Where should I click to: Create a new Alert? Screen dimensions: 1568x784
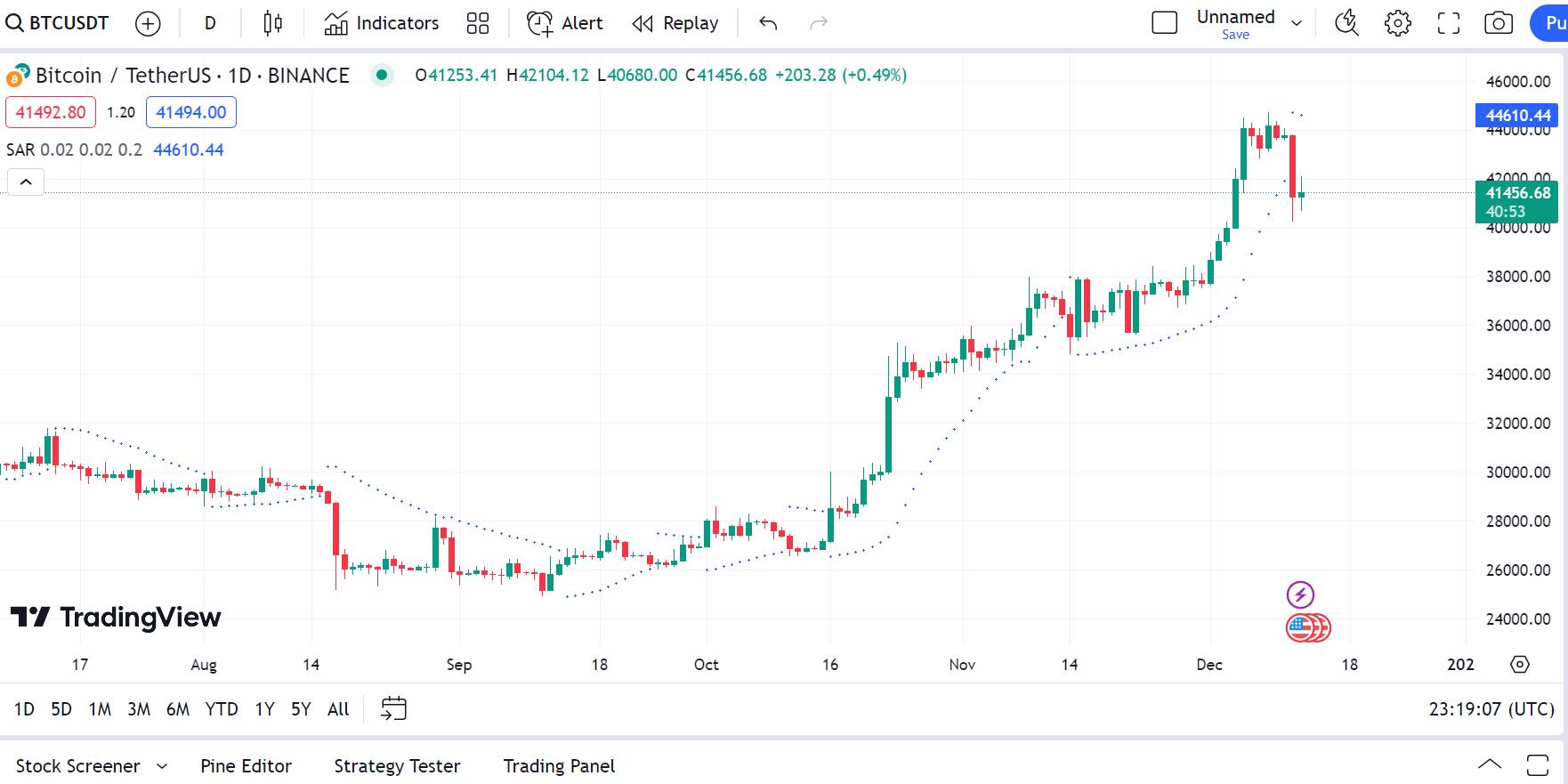[565, 24]
